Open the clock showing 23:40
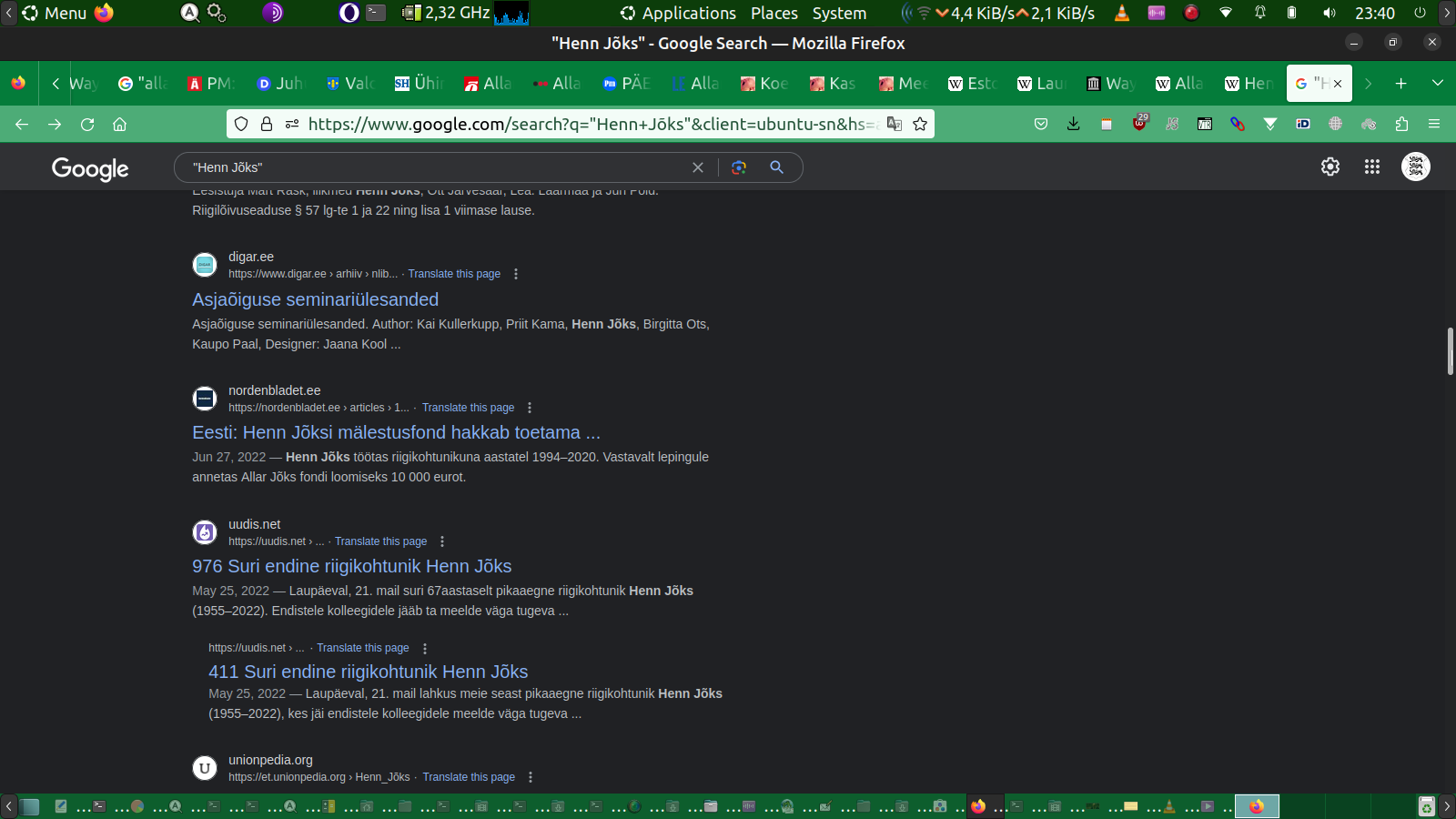Viewport: 1456px width, 819px height. click(x=1375, y=13)
